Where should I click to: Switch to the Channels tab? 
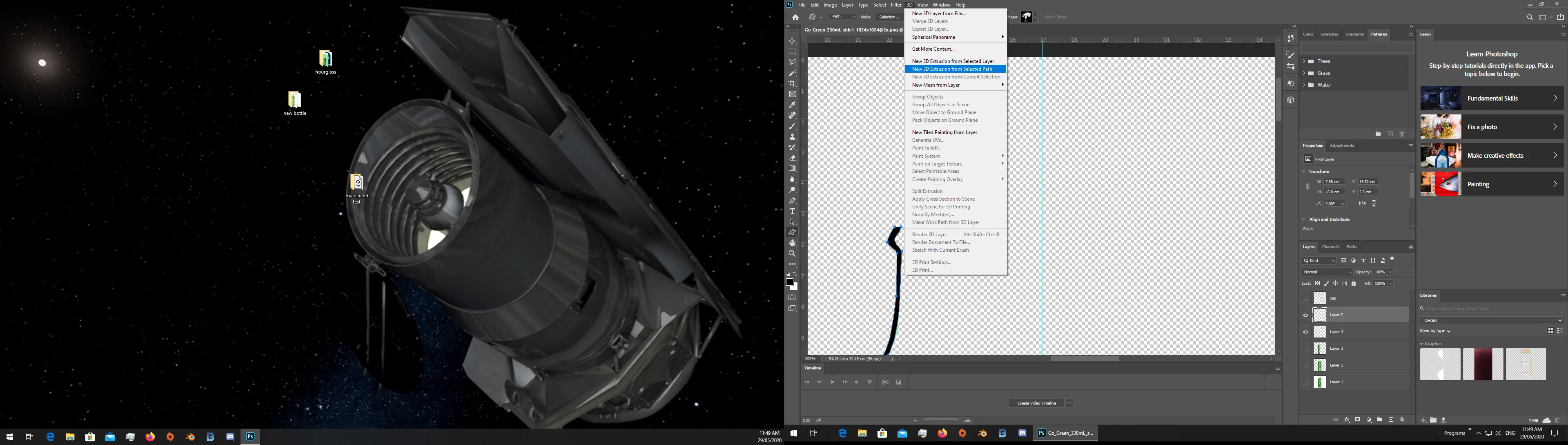[x=1331, y=247]
